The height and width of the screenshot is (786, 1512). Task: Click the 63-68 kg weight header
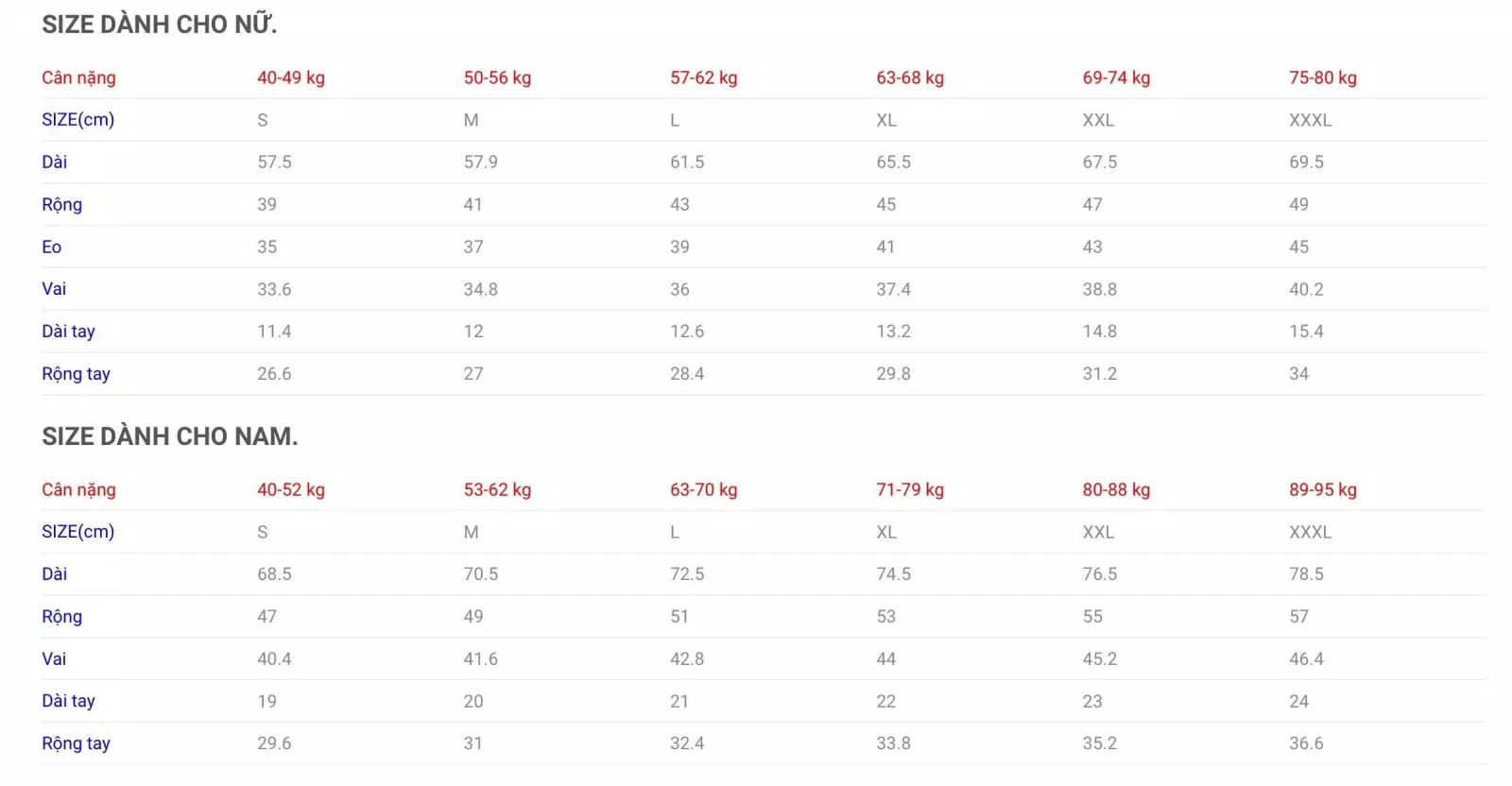[x=909, y=77]
